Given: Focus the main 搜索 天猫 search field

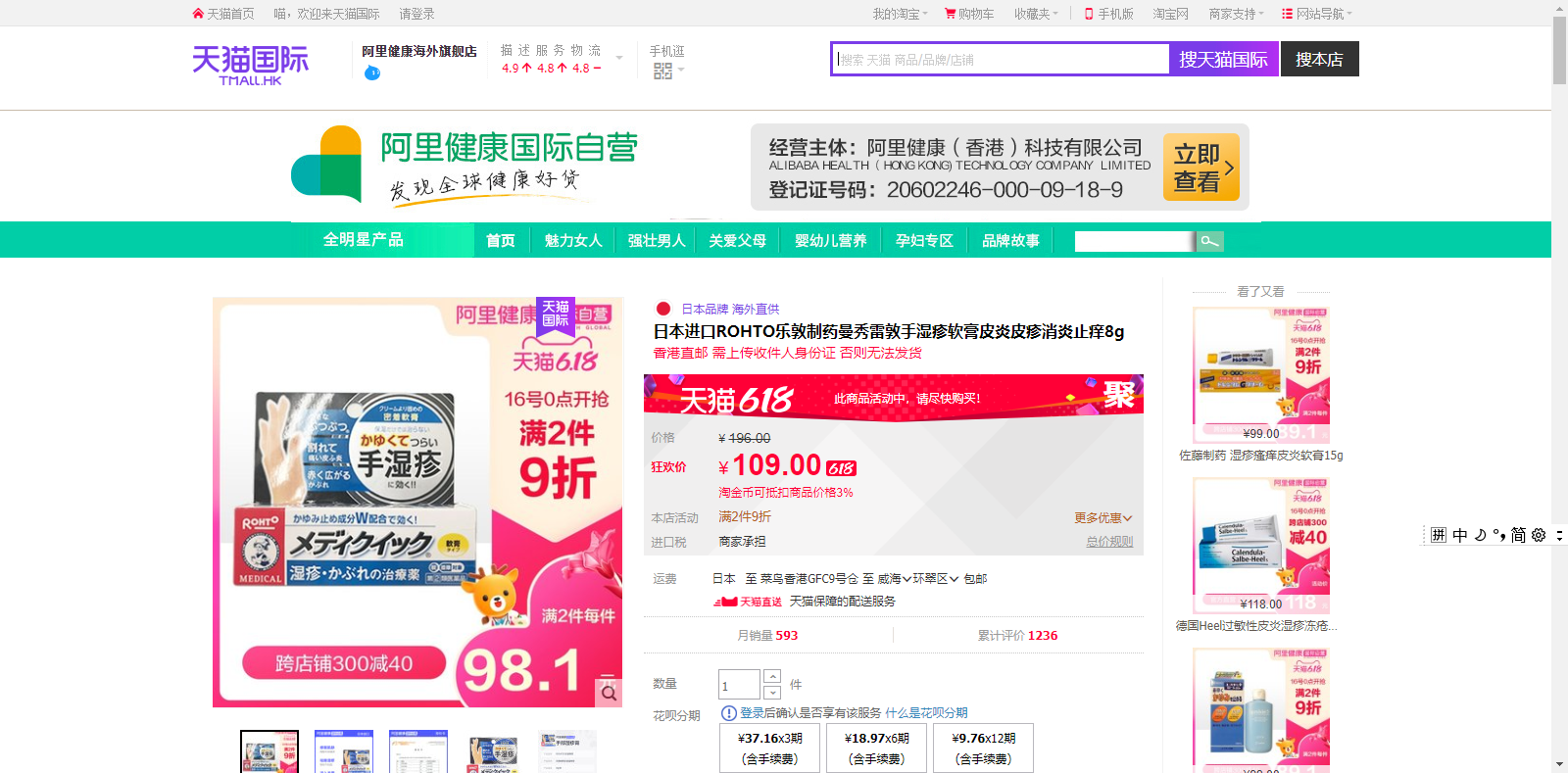Looking at the screenshot, I should point(1002,60).
